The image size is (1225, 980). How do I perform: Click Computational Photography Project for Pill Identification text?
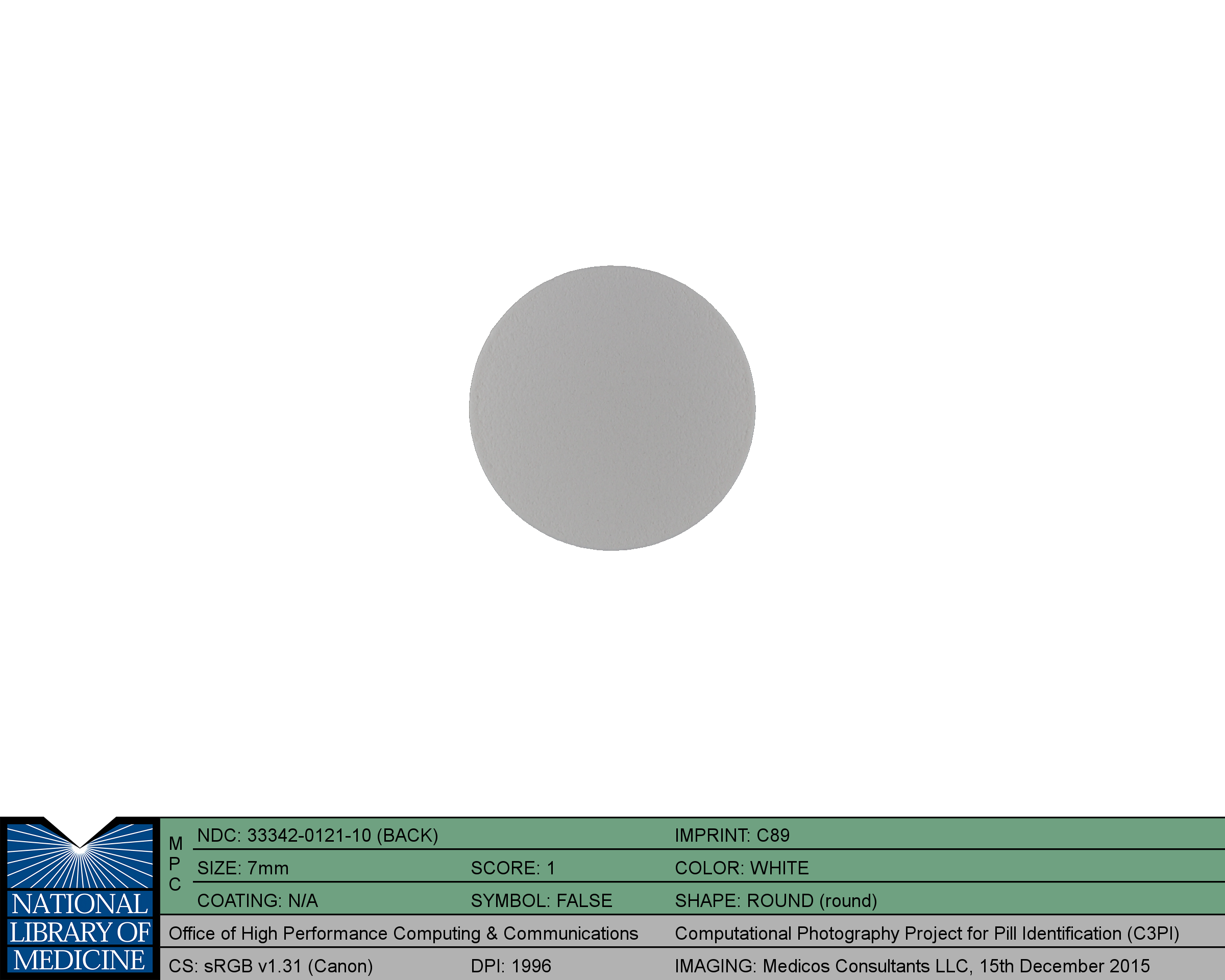927,934
